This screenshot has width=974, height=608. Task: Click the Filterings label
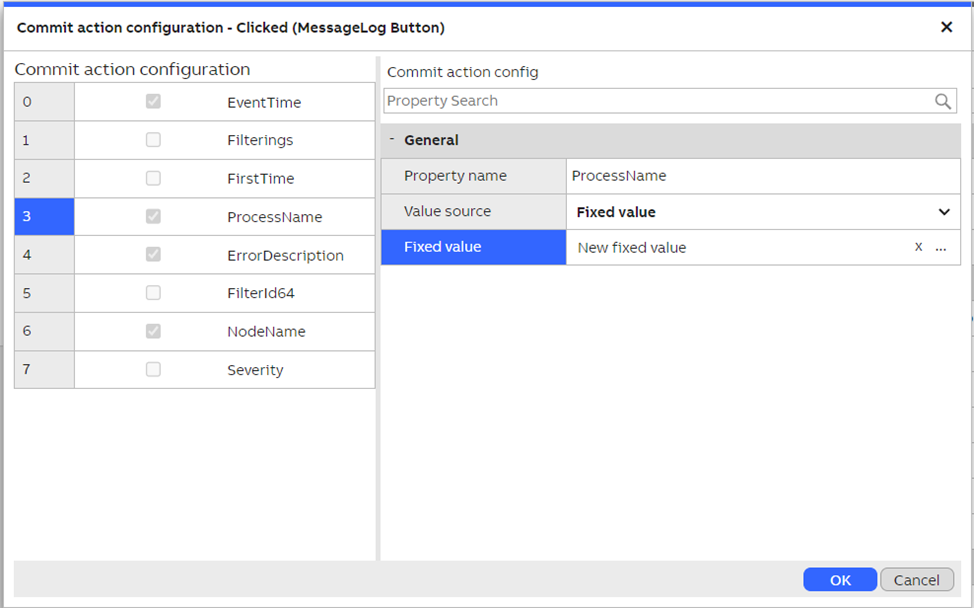260,140
